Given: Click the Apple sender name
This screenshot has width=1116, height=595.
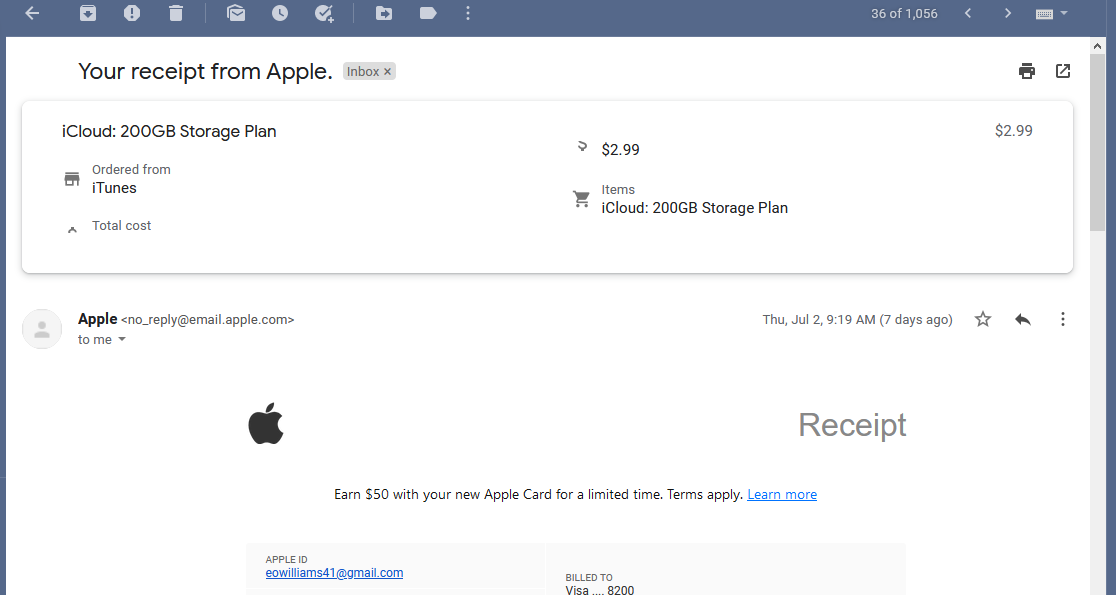Looking at the screenshot, I should click(98, 319).
